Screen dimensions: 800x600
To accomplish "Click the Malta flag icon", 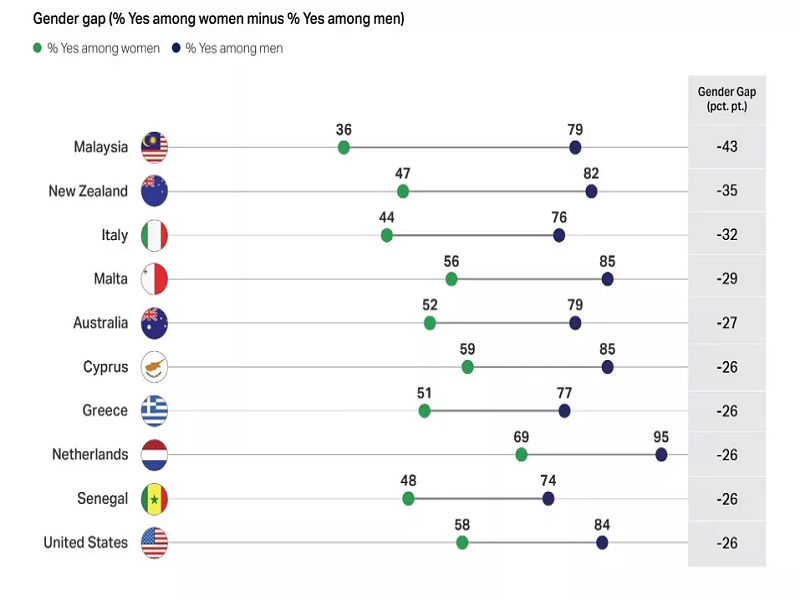I will click(x=154, y=279).
